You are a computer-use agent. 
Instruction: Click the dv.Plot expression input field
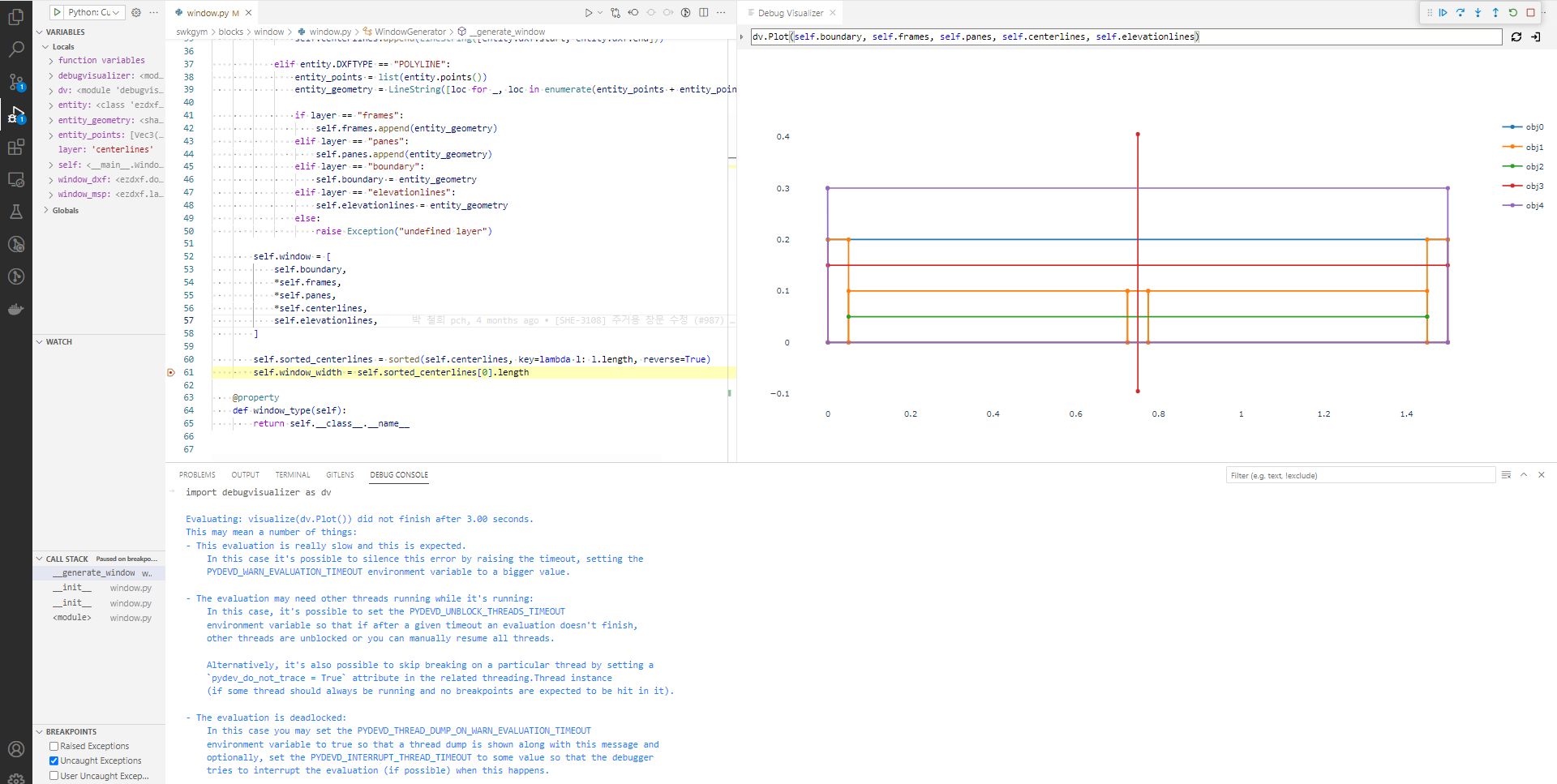1126,36
